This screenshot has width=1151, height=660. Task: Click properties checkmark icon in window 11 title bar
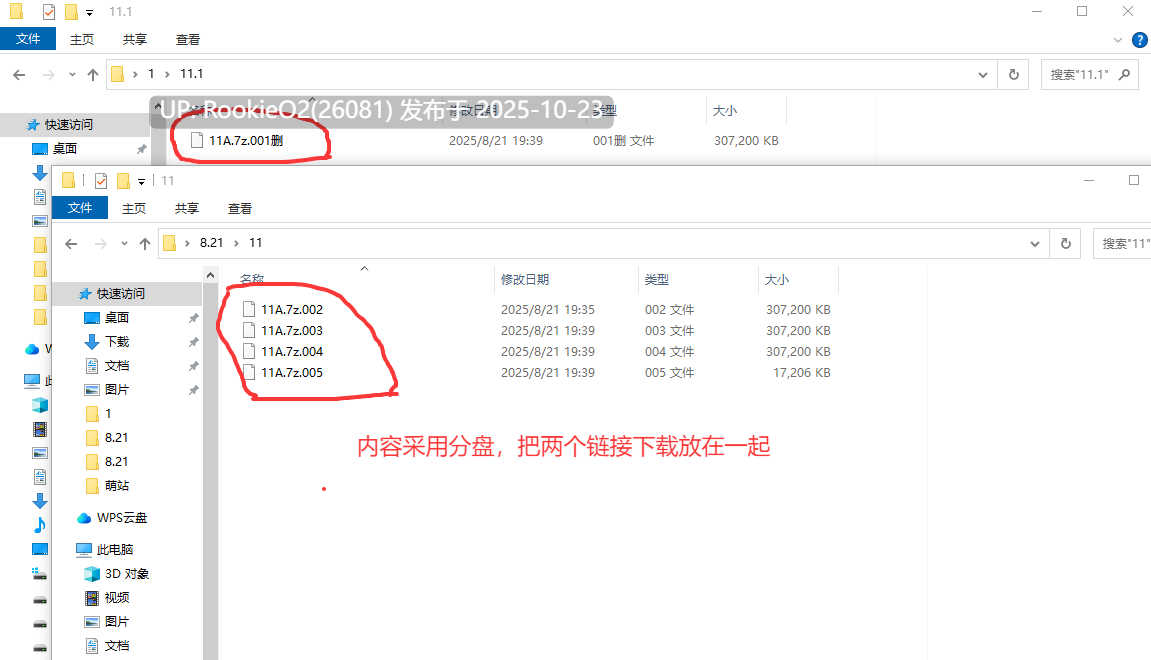(x=101, y=181)
